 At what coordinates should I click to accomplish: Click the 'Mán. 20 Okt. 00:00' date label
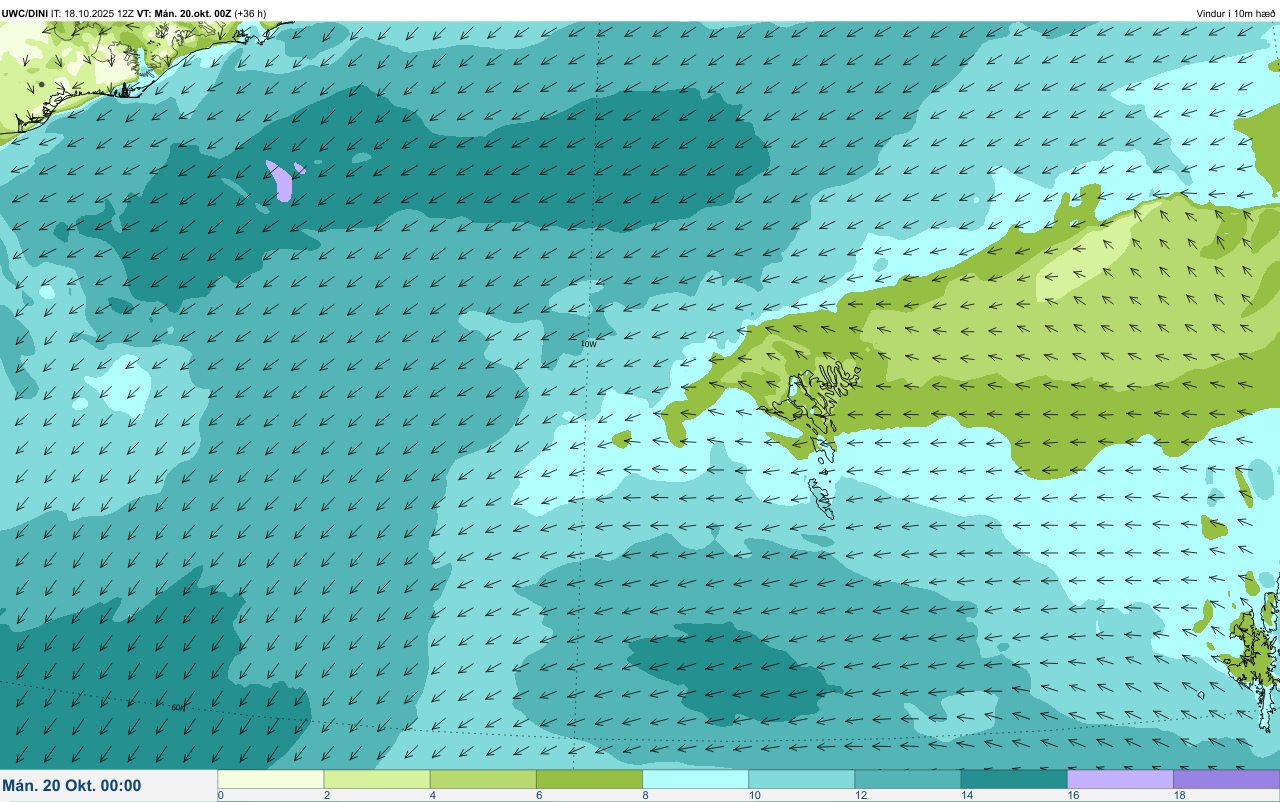point(72,786)
